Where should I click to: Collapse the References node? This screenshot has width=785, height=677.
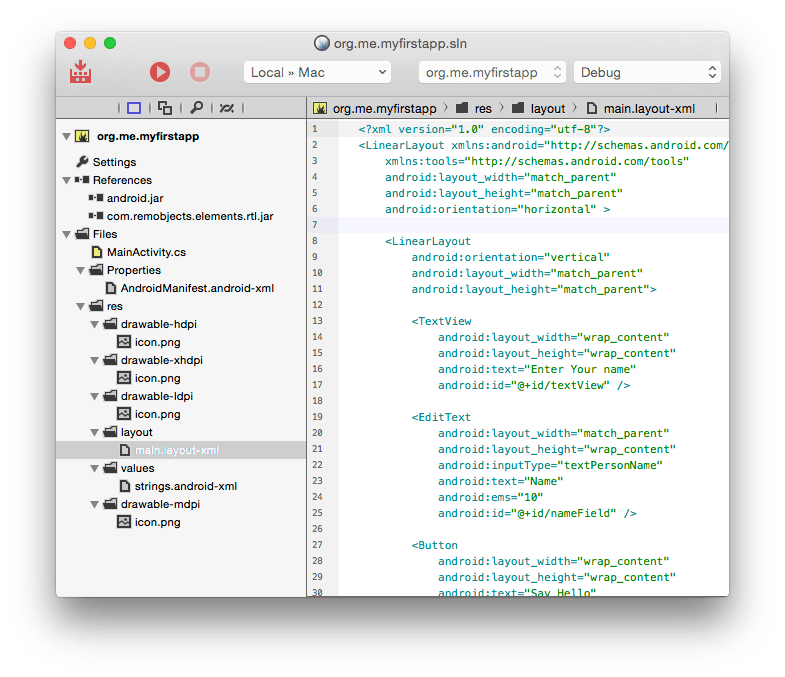click(66, 180)
